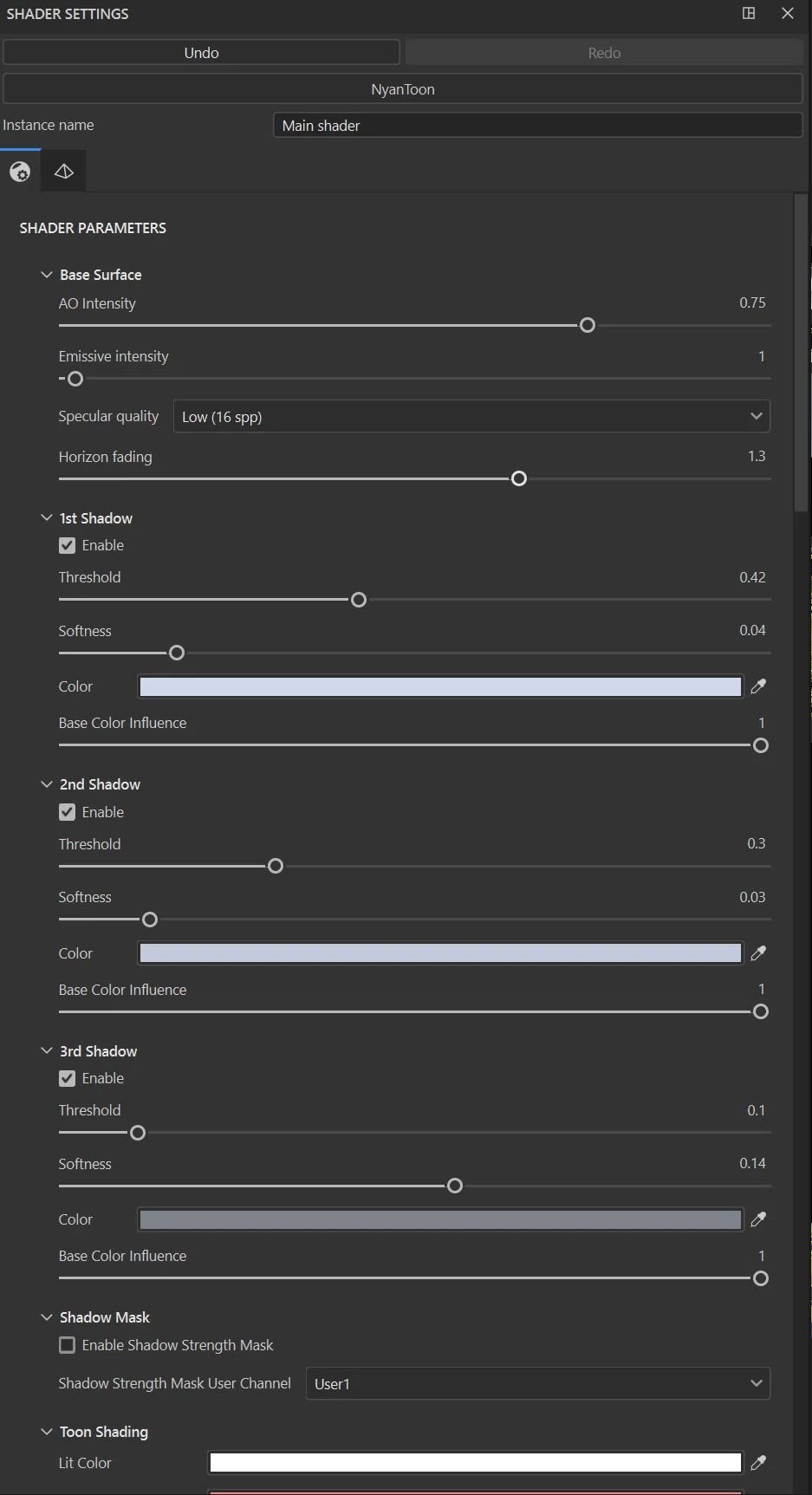This screenshot has width=812, height=1495.
Task: Click the 1st Shadow Softness slider handle
Action: tap(177, 653)
